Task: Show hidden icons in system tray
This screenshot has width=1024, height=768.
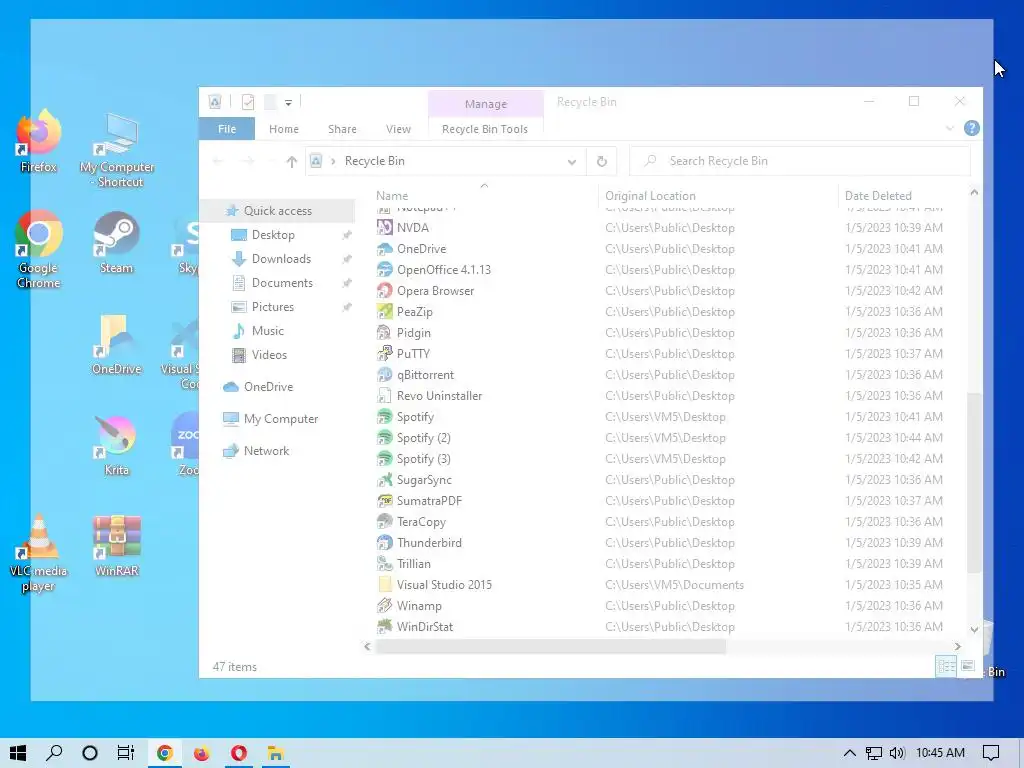Action: [x=850, y=753]
